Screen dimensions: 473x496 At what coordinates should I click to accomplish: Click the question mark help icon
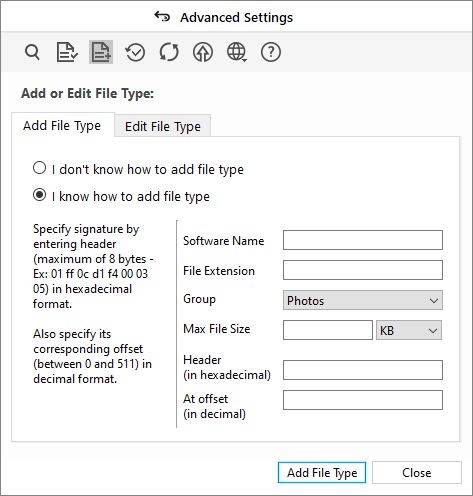click(271, 52)
